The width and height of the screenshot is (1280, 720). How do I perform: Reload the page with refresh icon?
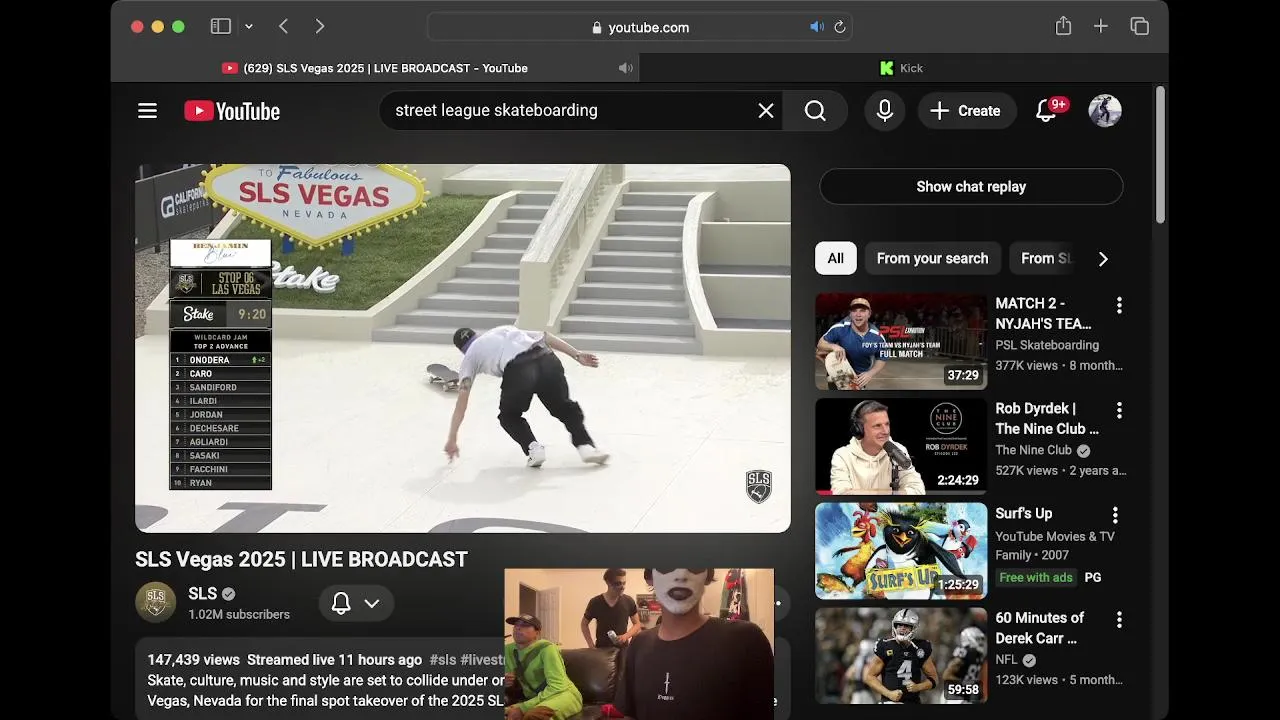pyautogui.click(x=840, y=27)
